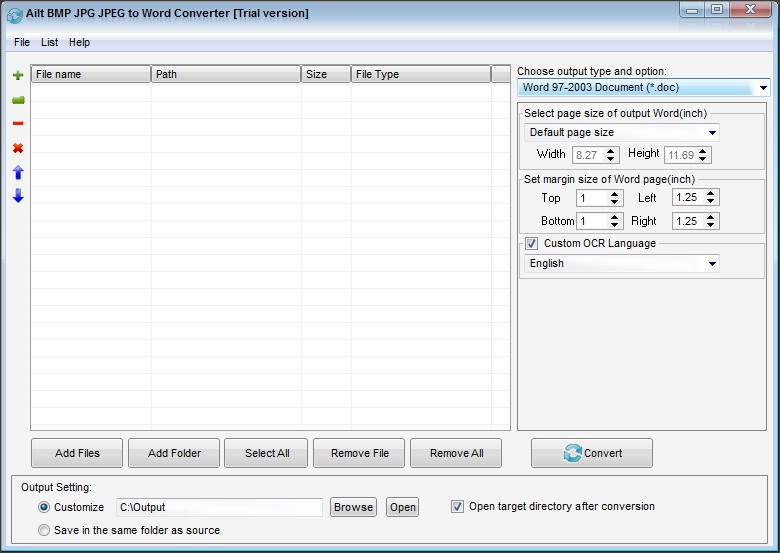Select Save in the same folder as source
Screen dimensions: 780x553
click(44, 530)
